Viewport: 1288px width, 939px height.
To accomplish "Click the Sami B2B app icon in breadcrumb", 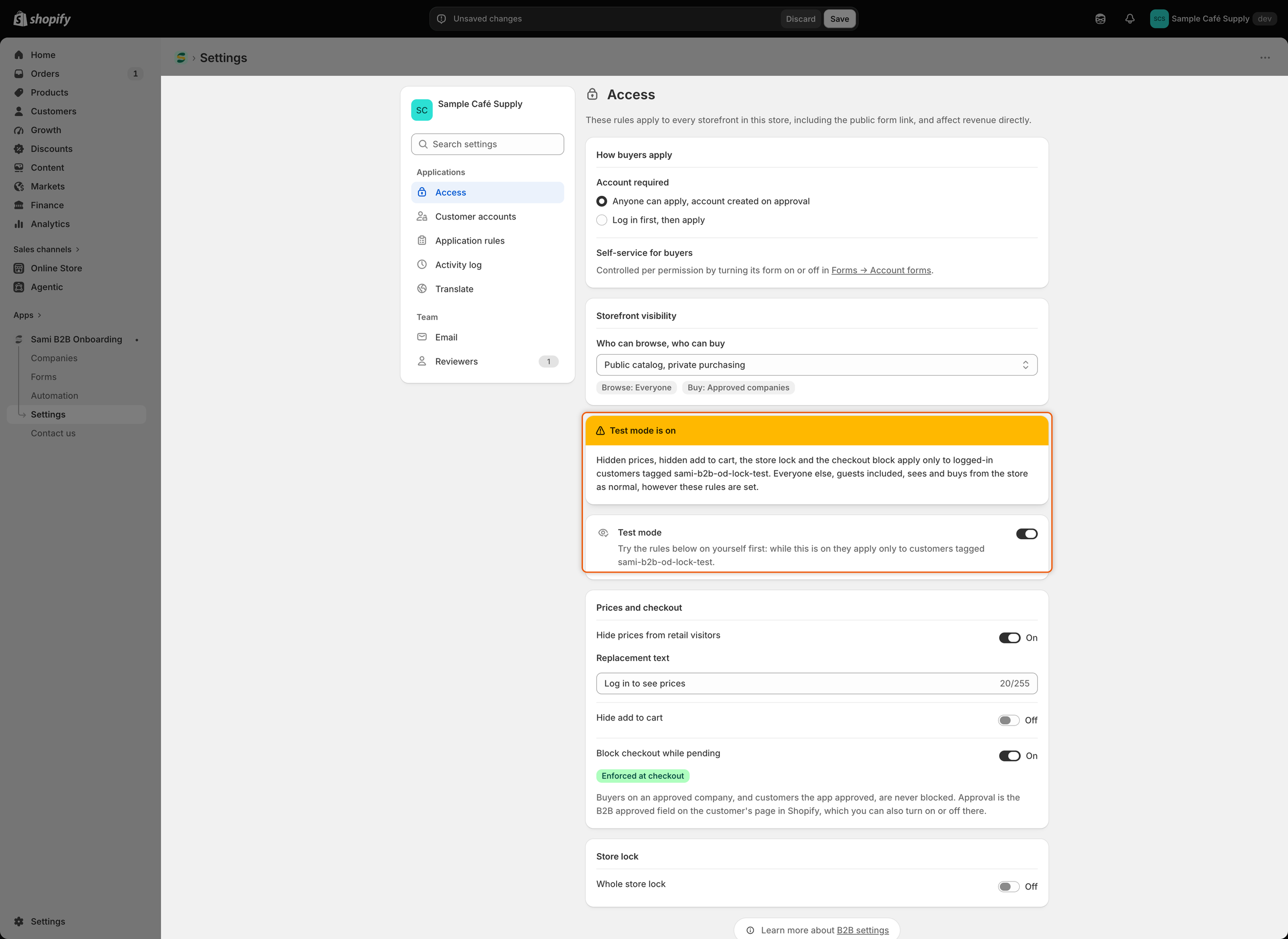I will (181, 57).
